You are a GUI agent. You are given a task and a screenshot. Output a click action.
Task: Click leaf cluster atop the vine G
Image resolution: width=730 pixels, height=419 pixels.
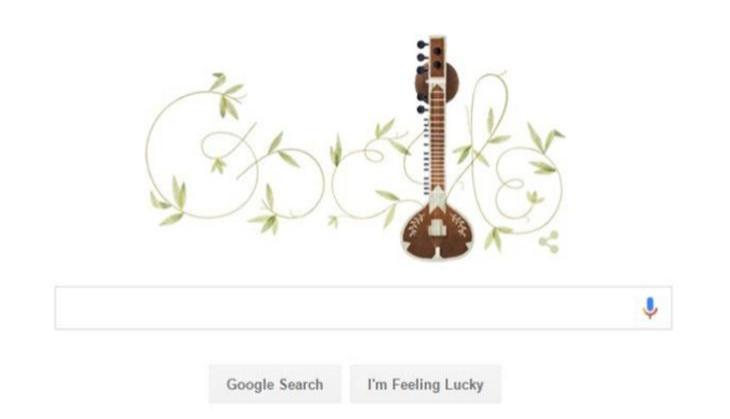tap(227, 95)
